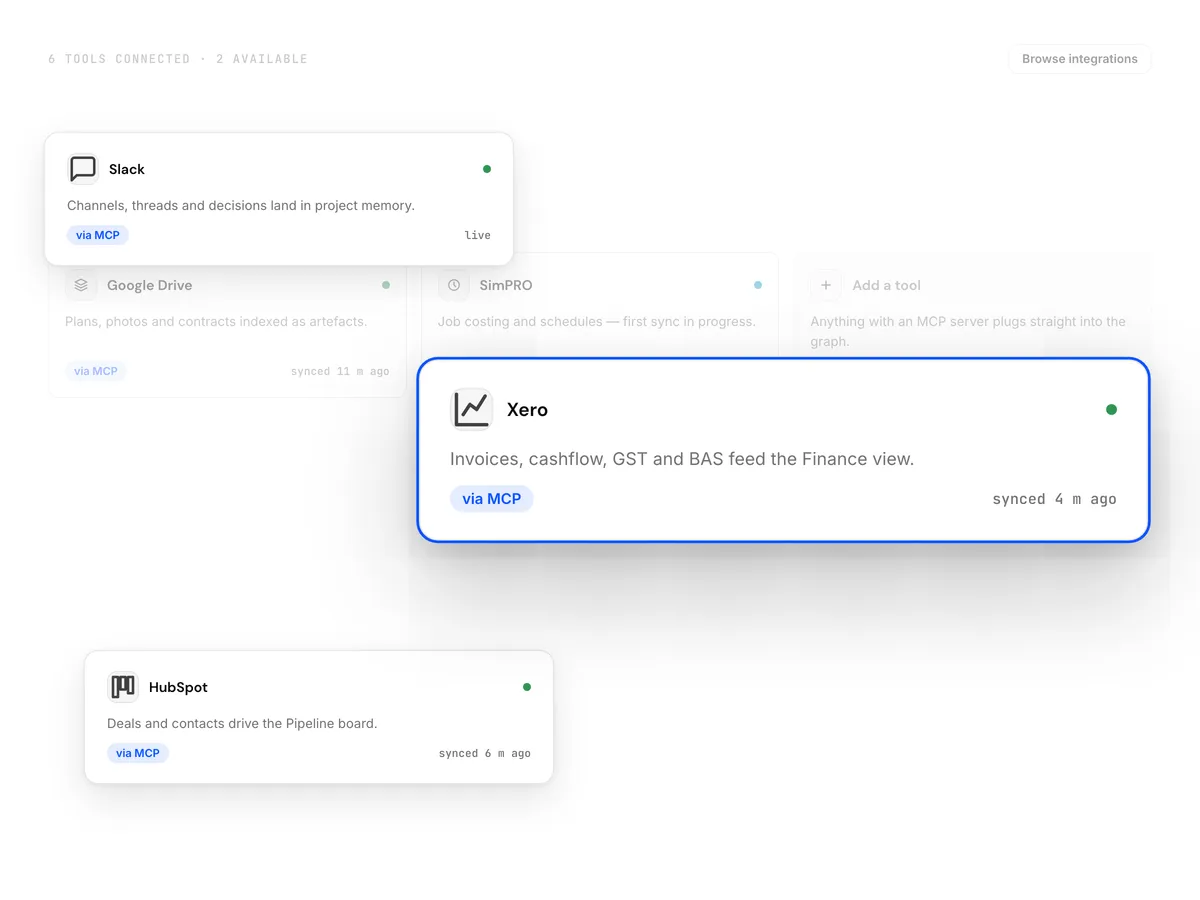Click 'synced 6 m ago' on HubSpot card
Image resolution: width=1200 pixels, height=900 pixels.
(485, 753)
